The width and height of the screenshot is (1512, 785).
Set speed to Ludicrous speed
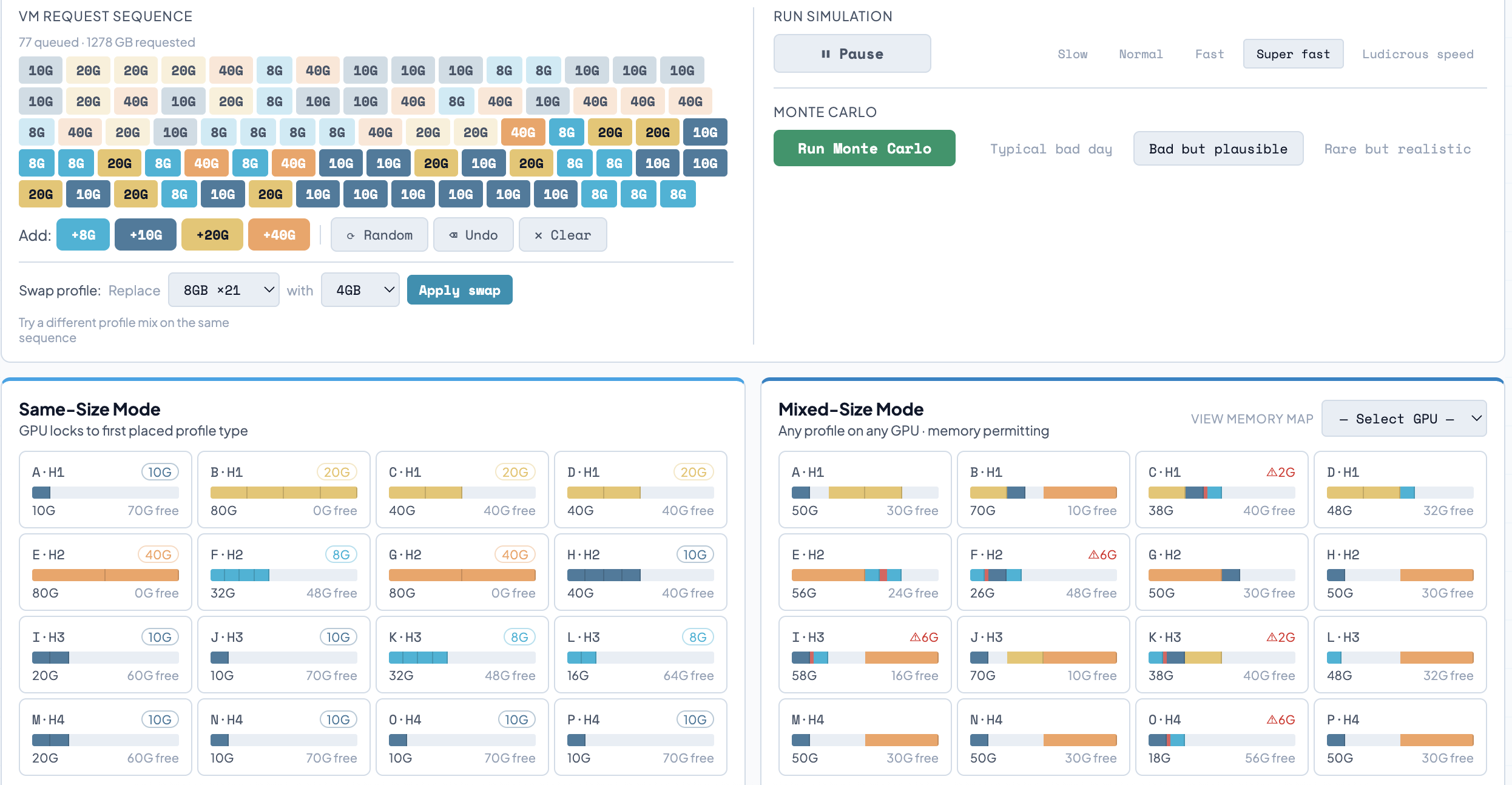[x=1417, y=54]
